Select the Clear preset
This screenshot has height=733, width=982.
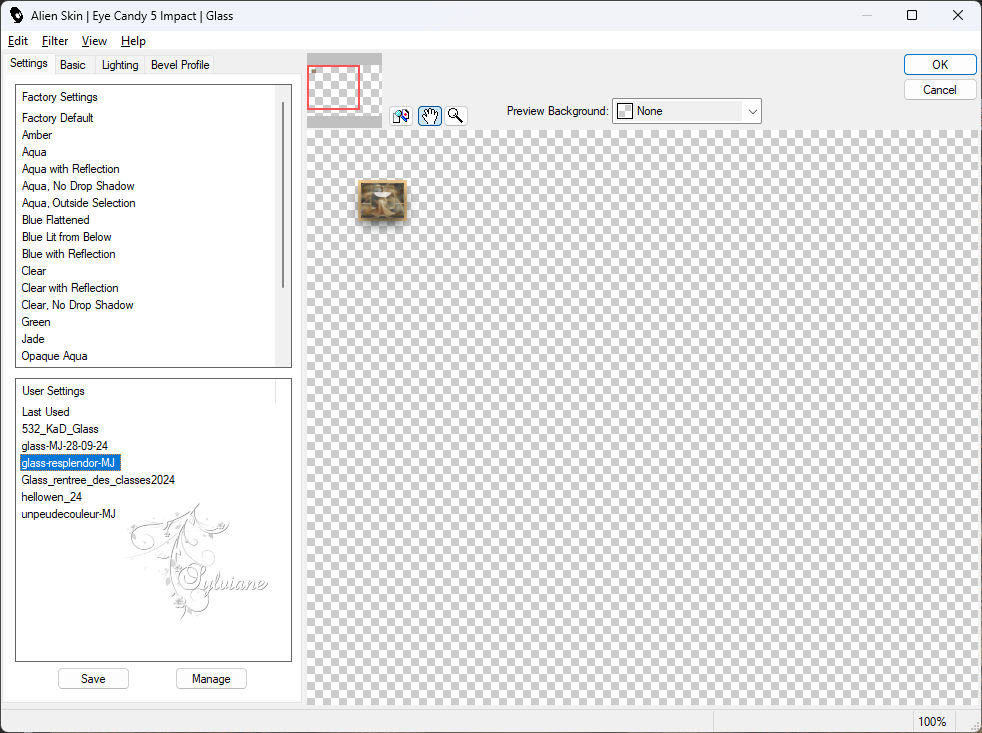point(34,270)
